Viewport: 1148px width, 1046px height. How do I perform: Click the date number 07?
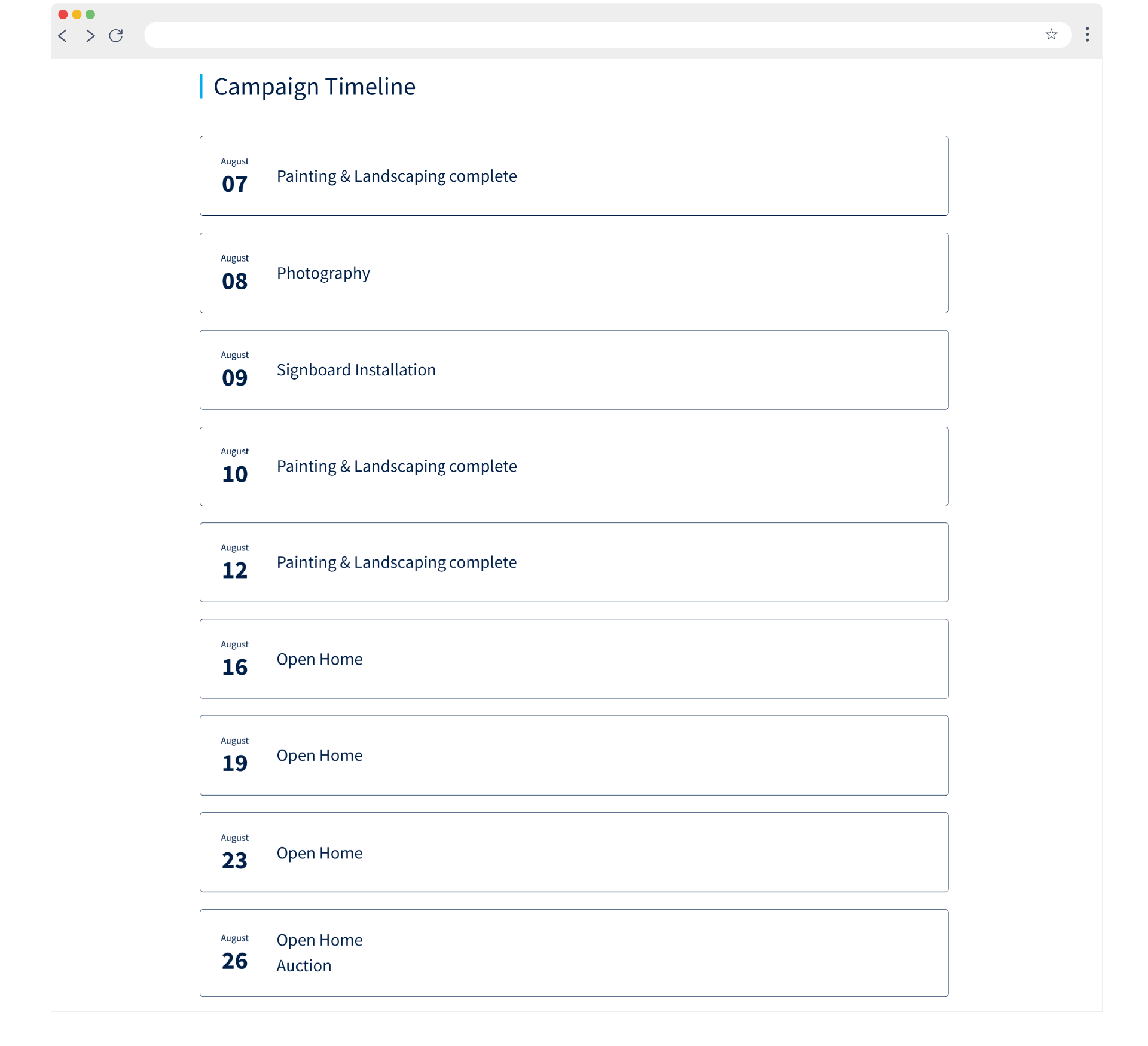coord(234,184)
